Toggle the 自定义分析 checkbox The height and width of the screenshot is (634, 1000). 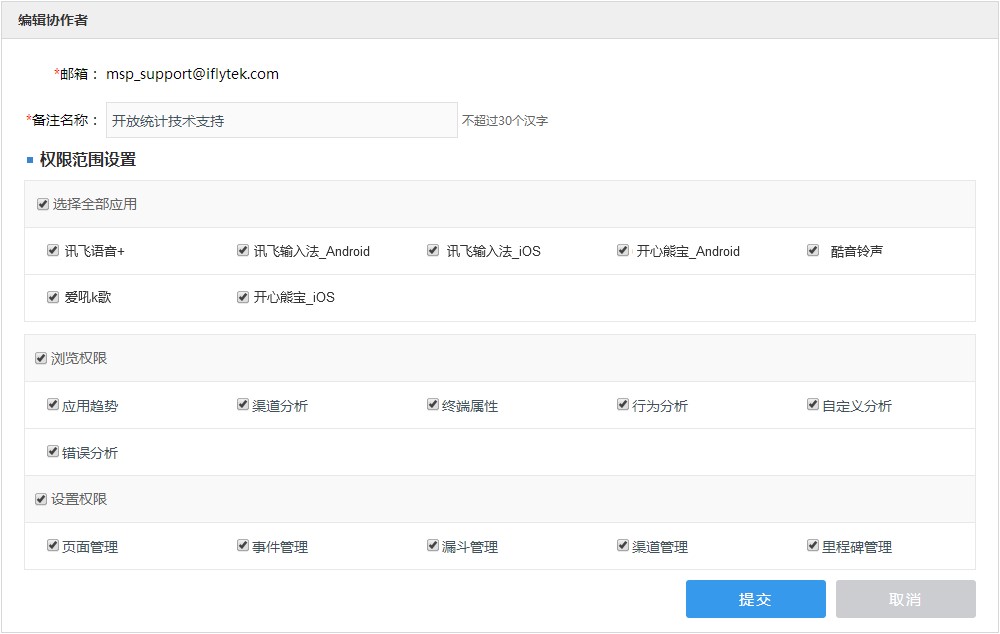[813, 404]
